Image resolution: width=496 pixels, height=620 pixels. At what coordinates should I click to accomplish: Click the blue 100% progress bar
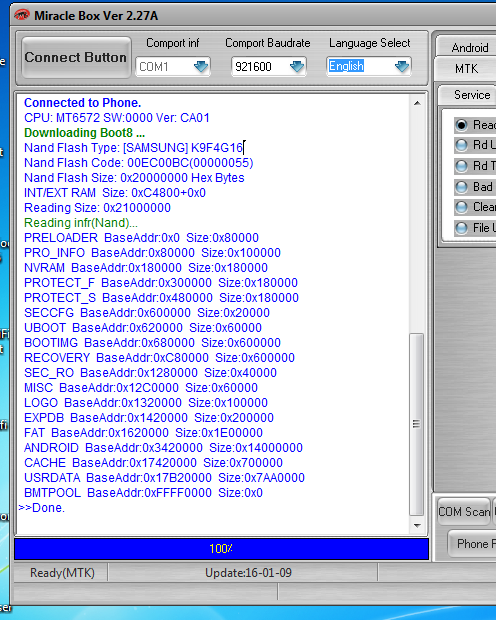tap(221, 548)
